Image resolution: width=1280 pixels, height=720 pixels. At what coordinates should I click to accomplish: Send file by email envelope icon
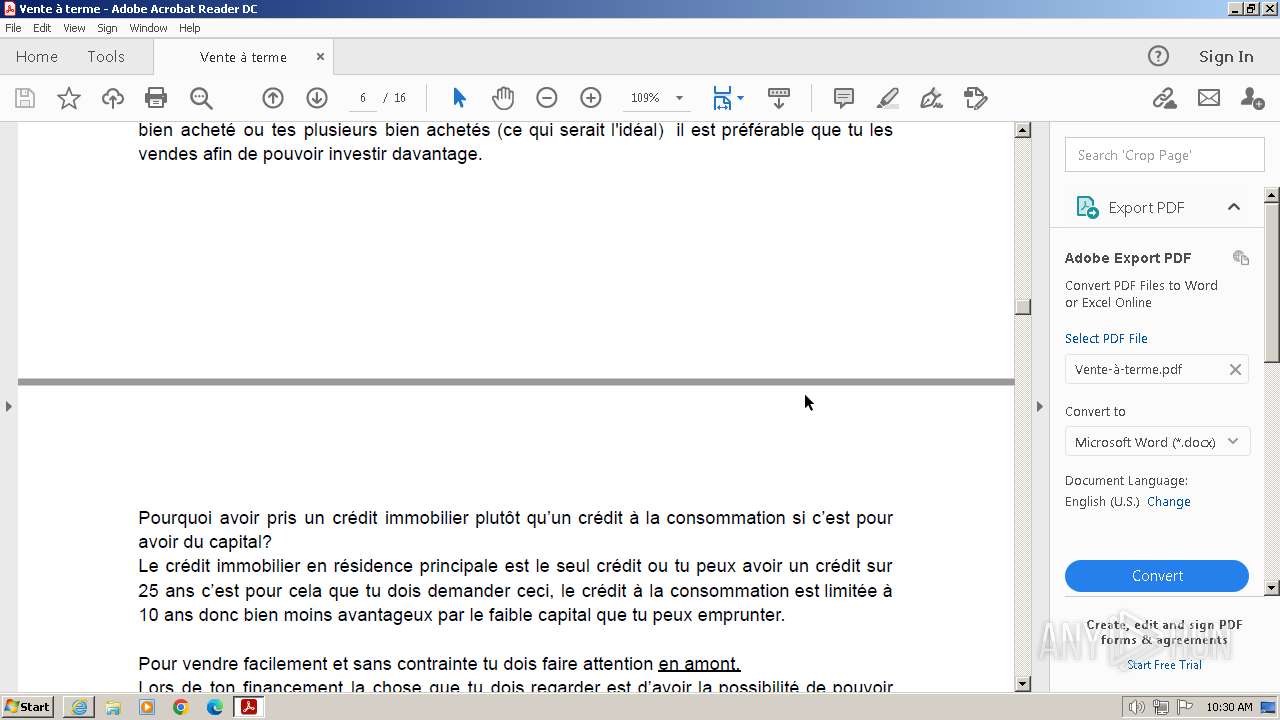pyautogui.click(x=1209, y=98)
